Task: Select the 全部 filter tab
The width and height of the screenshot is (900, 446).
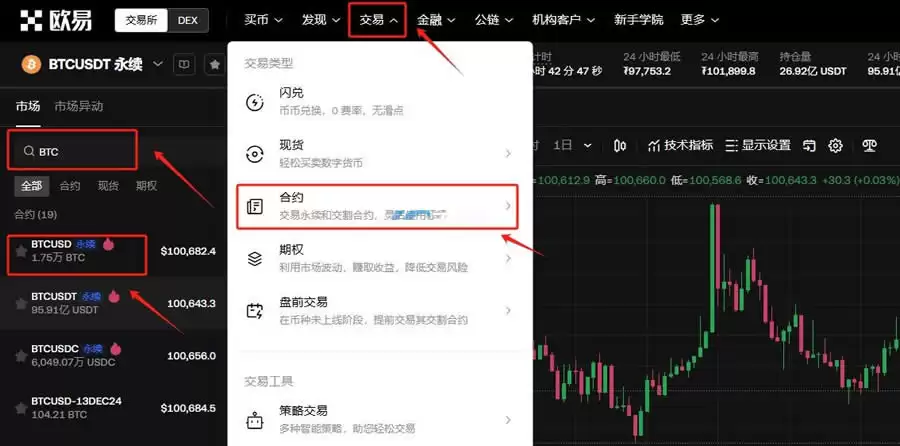Action: [x=32, y=186]
